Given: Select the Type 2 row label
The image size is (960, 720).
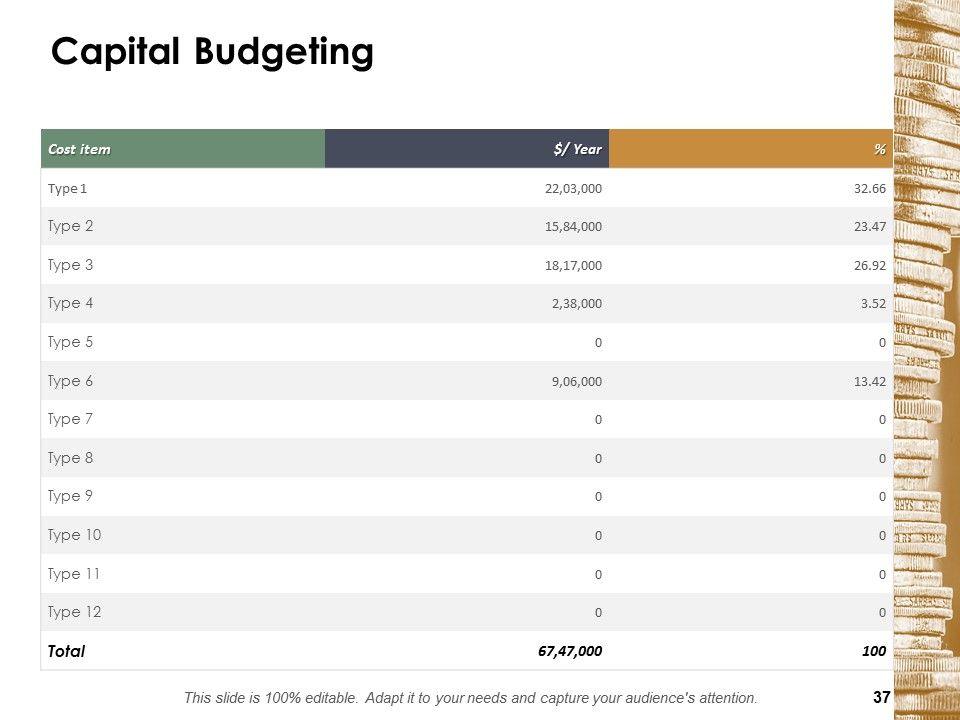Looking at the screenshot, I should click(70, 226).
